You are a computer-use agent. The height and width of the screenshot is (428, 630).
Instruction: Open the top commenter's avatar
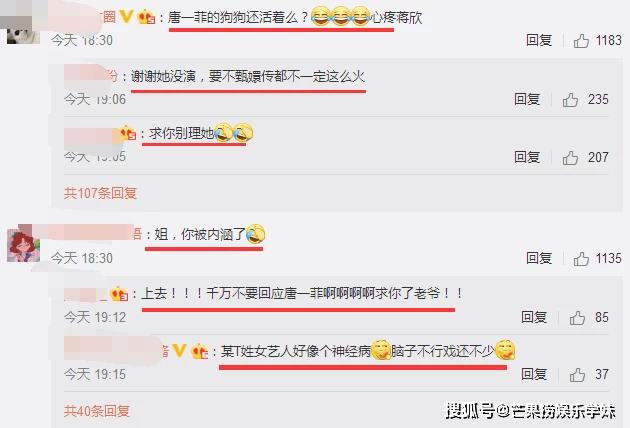point(22,29)
